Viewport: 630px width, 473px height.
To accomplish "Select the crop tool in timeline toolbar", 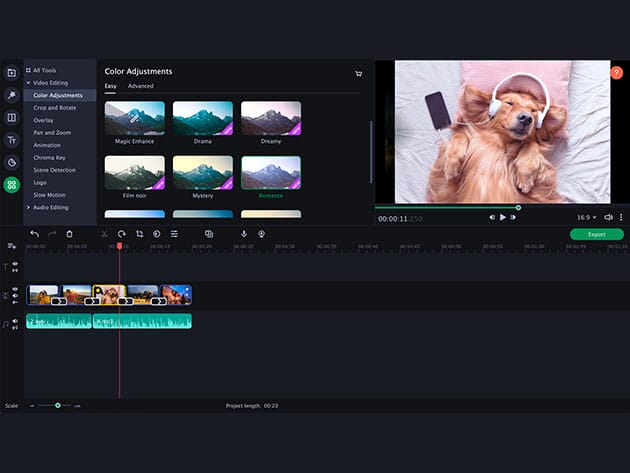I will 139,234.
